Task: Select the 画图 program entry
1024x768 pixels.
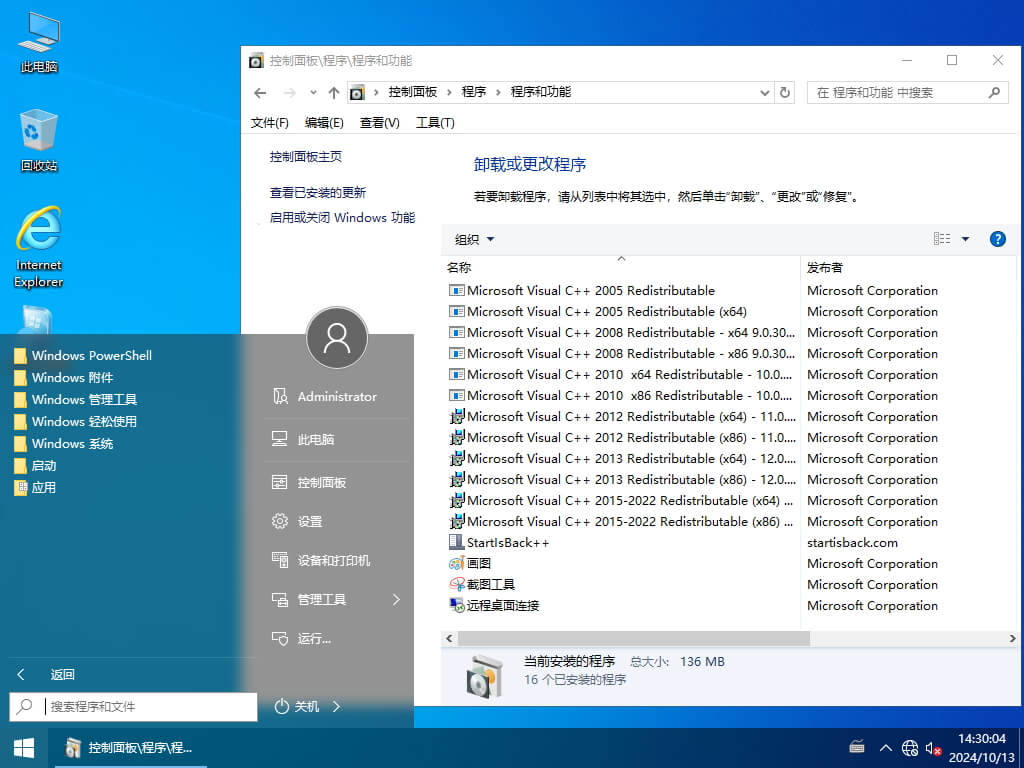Action: tap(470, 564)
